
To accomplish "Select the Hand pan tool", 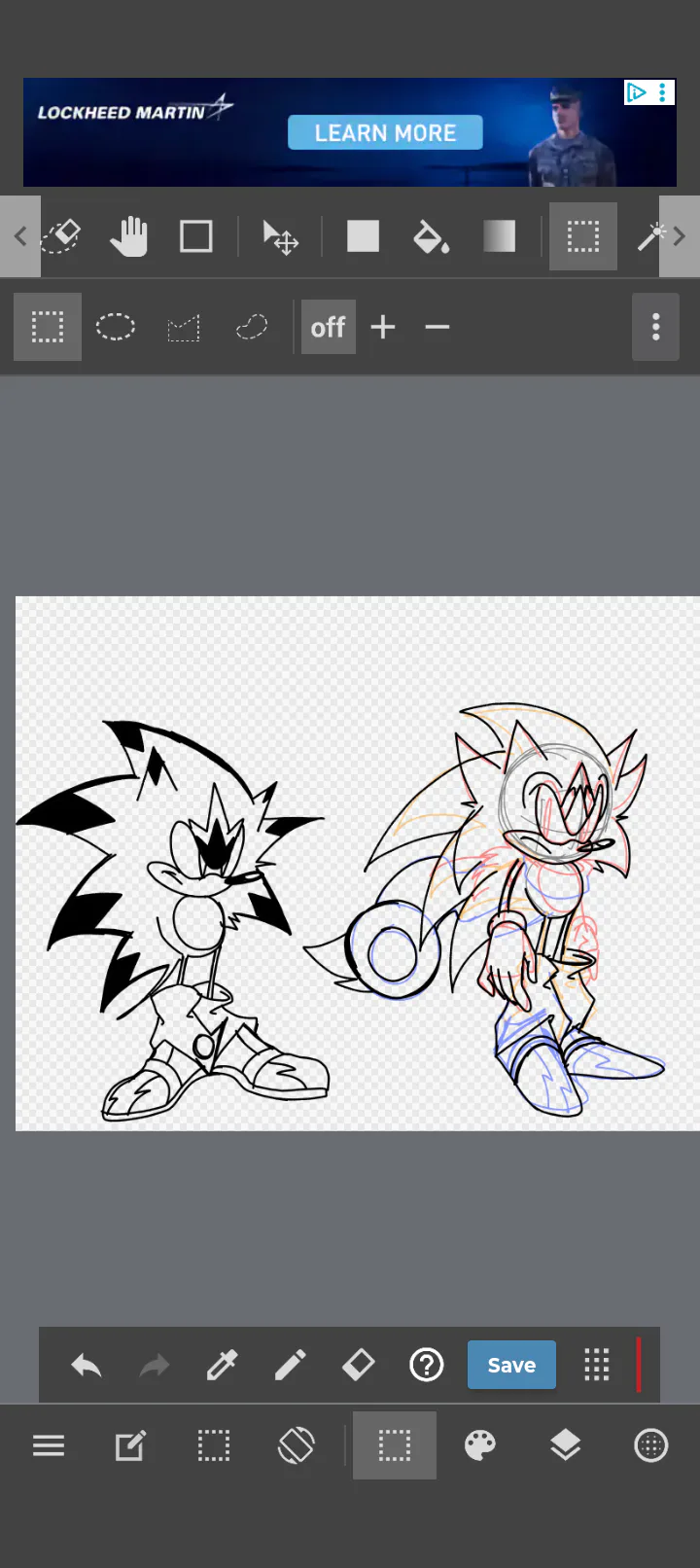I will pos(128,236).
